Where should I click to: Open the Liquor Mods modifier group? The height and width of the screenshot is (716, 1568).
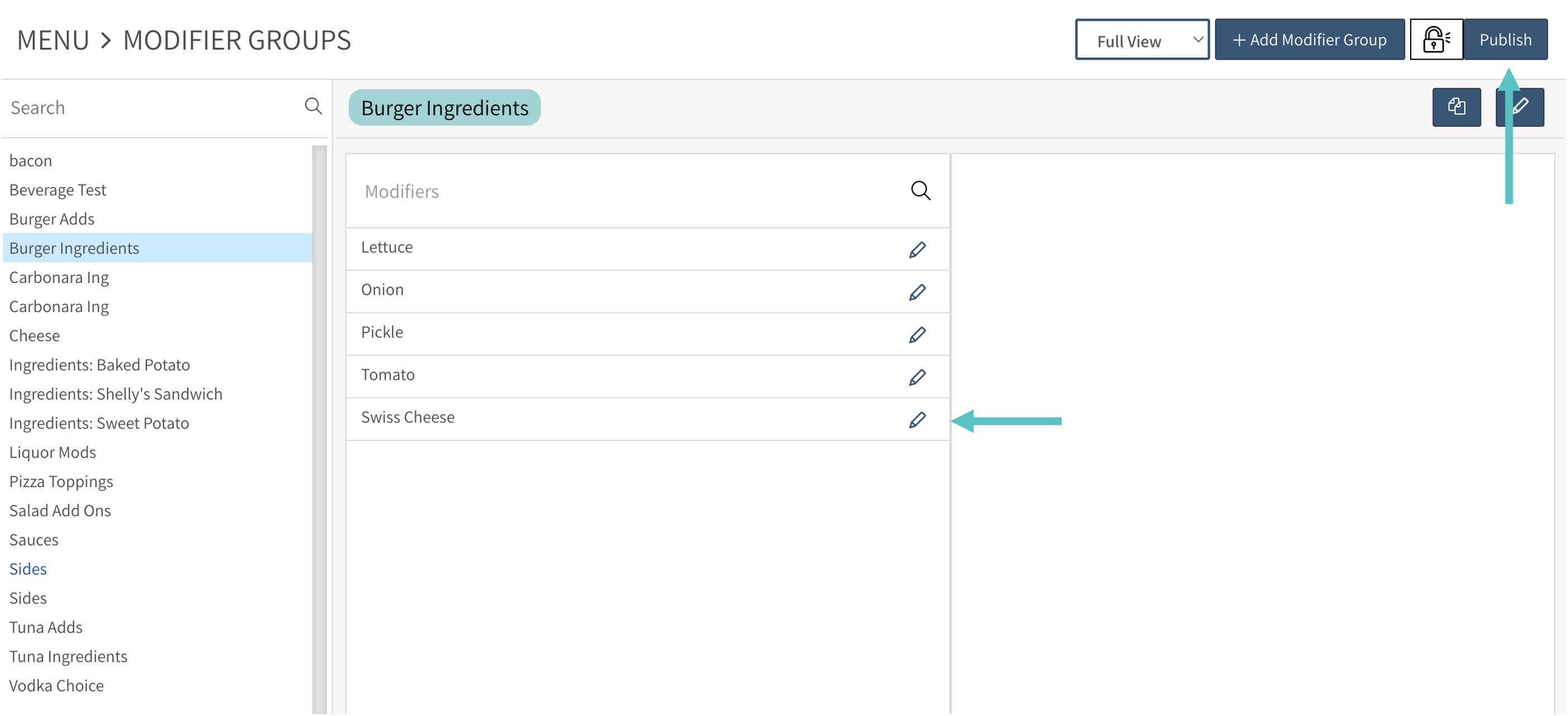coord(52,452)
